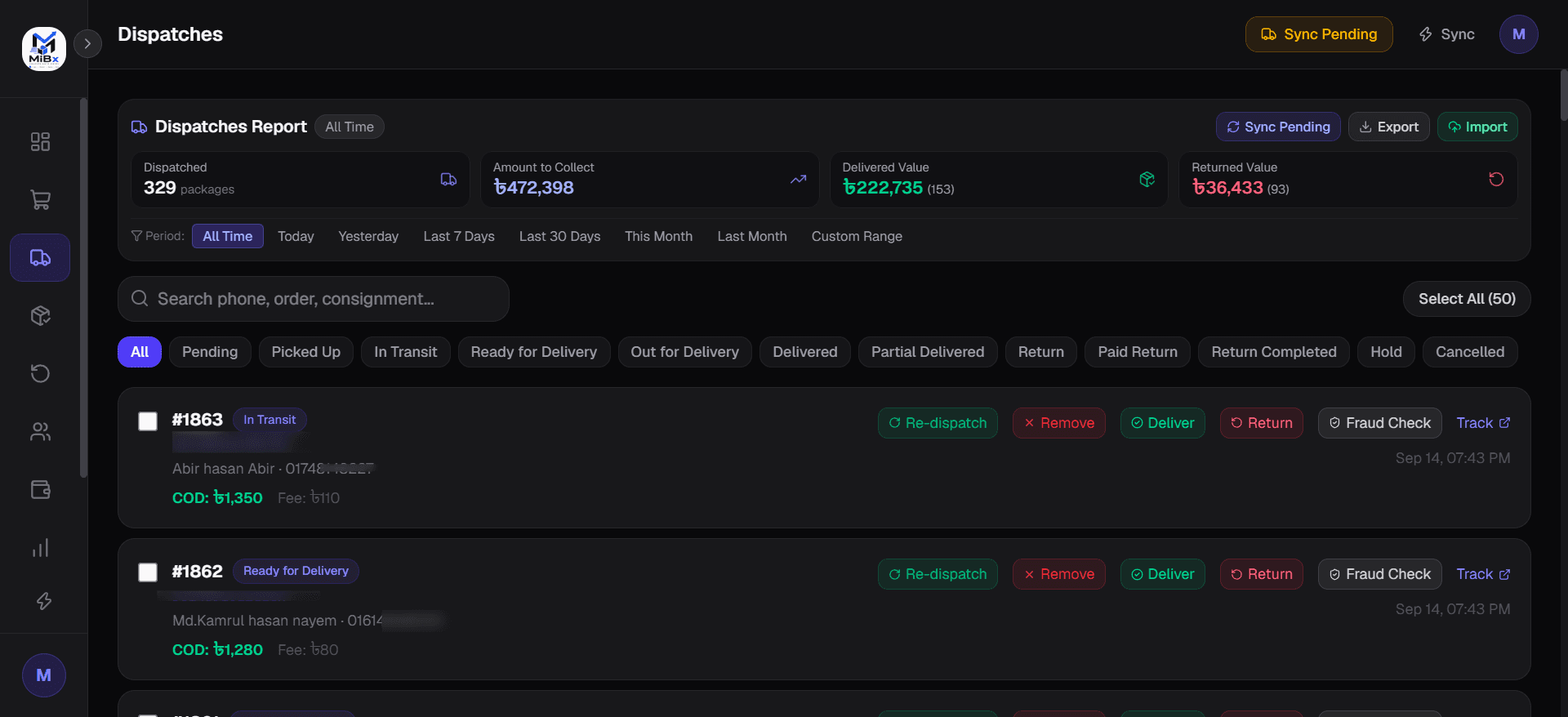
Task: Click the Return button for order #1862
Action: 1262,574
